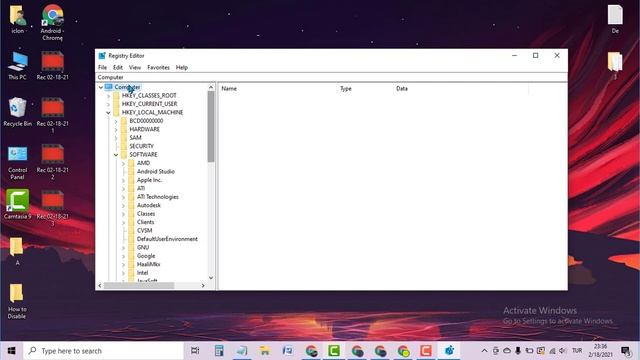Select the HKEY_CLASSES_ROOT key
Screen dimensions: 640x360
pos(149,96)
